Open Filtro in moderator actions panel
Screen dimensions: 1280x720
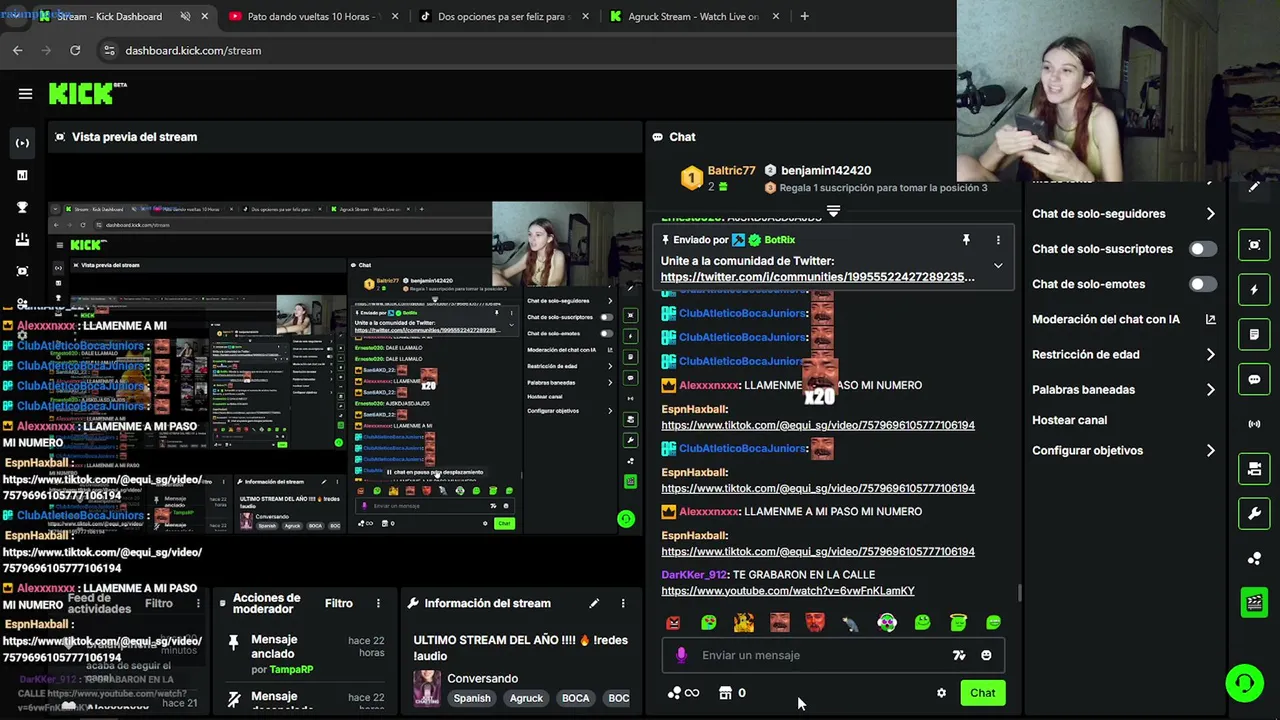click(x=338, y=603)
